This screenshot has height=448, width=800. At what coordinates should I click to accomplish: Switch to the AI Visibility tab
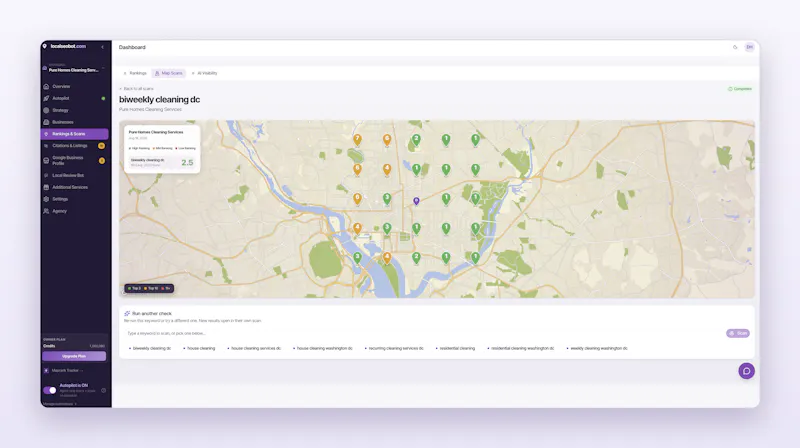click(x=204, y=73)
